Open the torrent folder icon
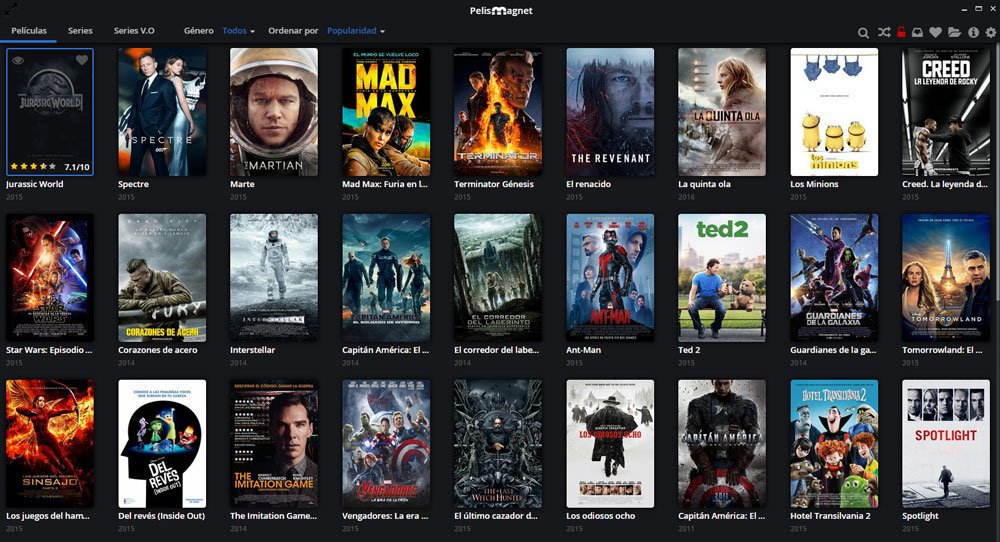The height and width of the screenshot is (542, 1000). (954, 32)
